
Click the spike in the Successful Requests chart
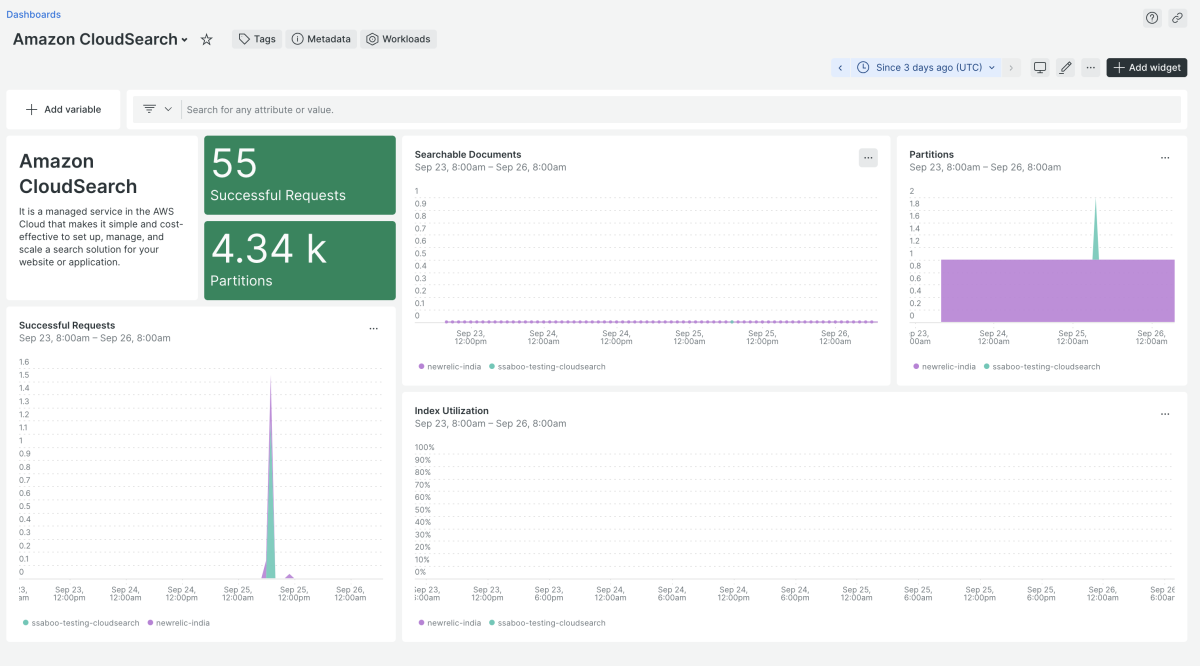271,500
